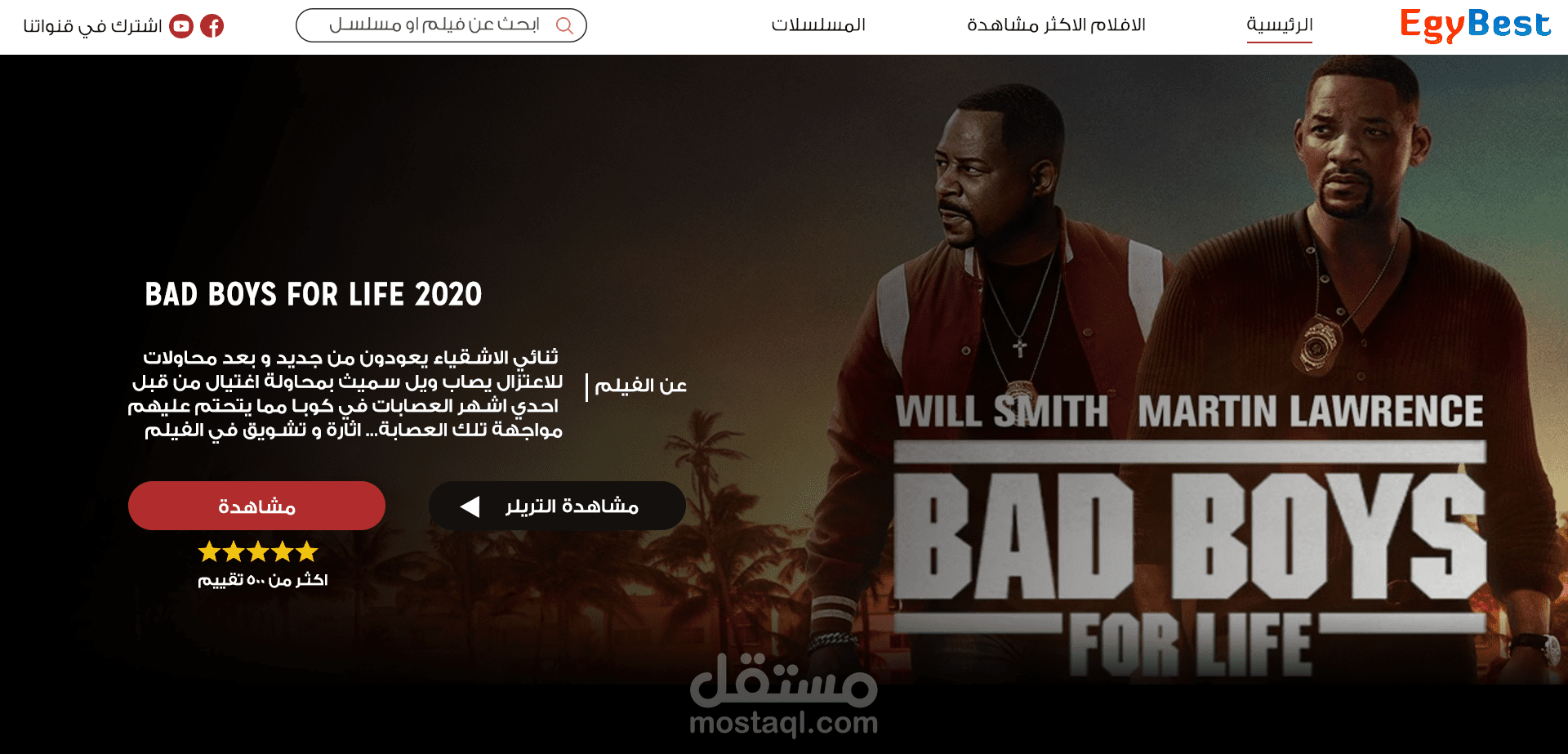This screenshot has height=754, width=1568.
Task: Click the first rating star
Action: click(210, 551)
